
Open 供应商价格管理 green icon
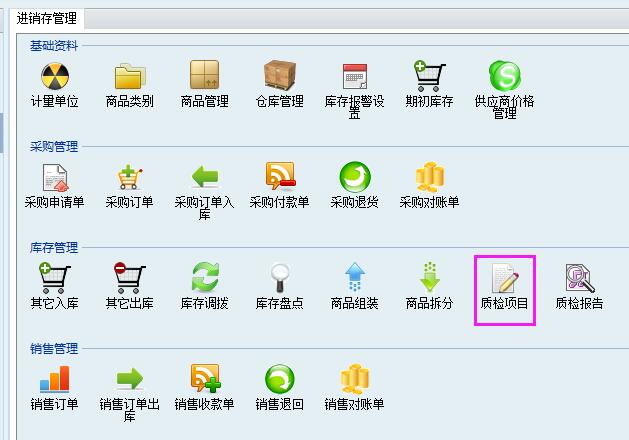point(504,76)
